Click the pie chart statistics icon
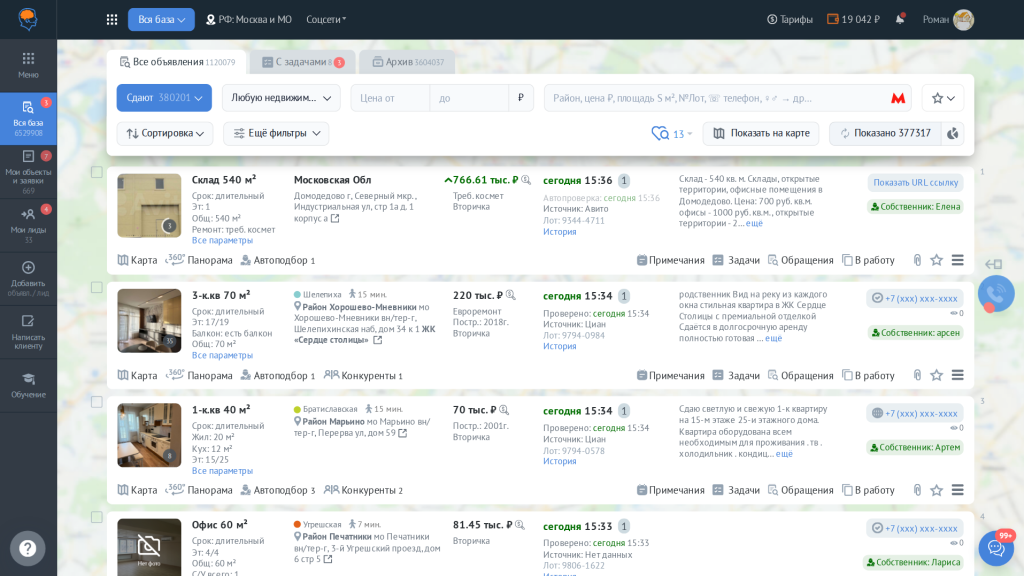Image resolution: width=1024 pixels, height=576 pixels. [953, 133]
